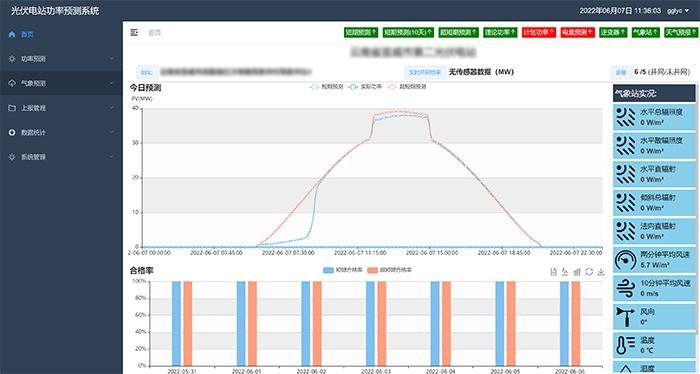Viewport: 700px width, 374px height.
Task: Click the cloud icon next to 气象预测
Action: pyautogui.click(x=12, y=83)
